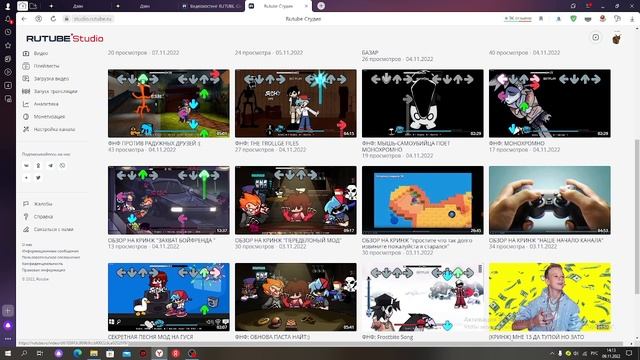Open Связаться с нами contact link

pos(48,229)
